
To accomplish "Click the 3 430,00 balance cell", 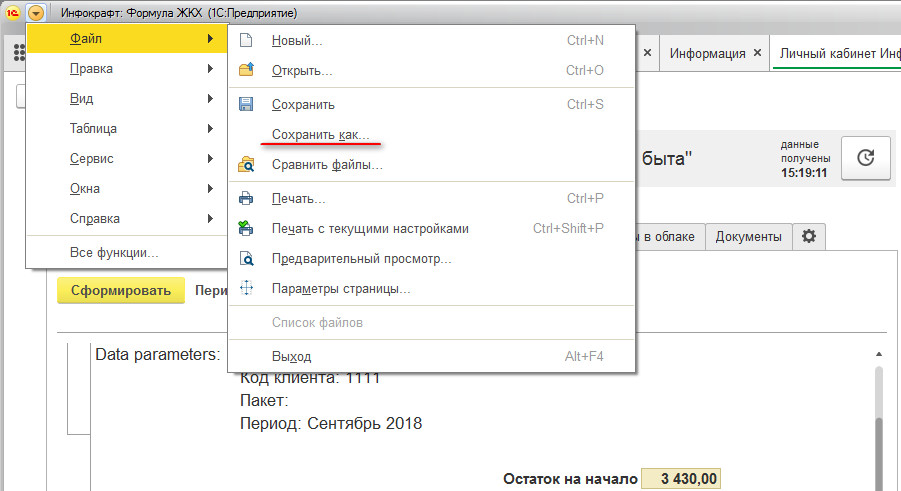I will (681, 478).
